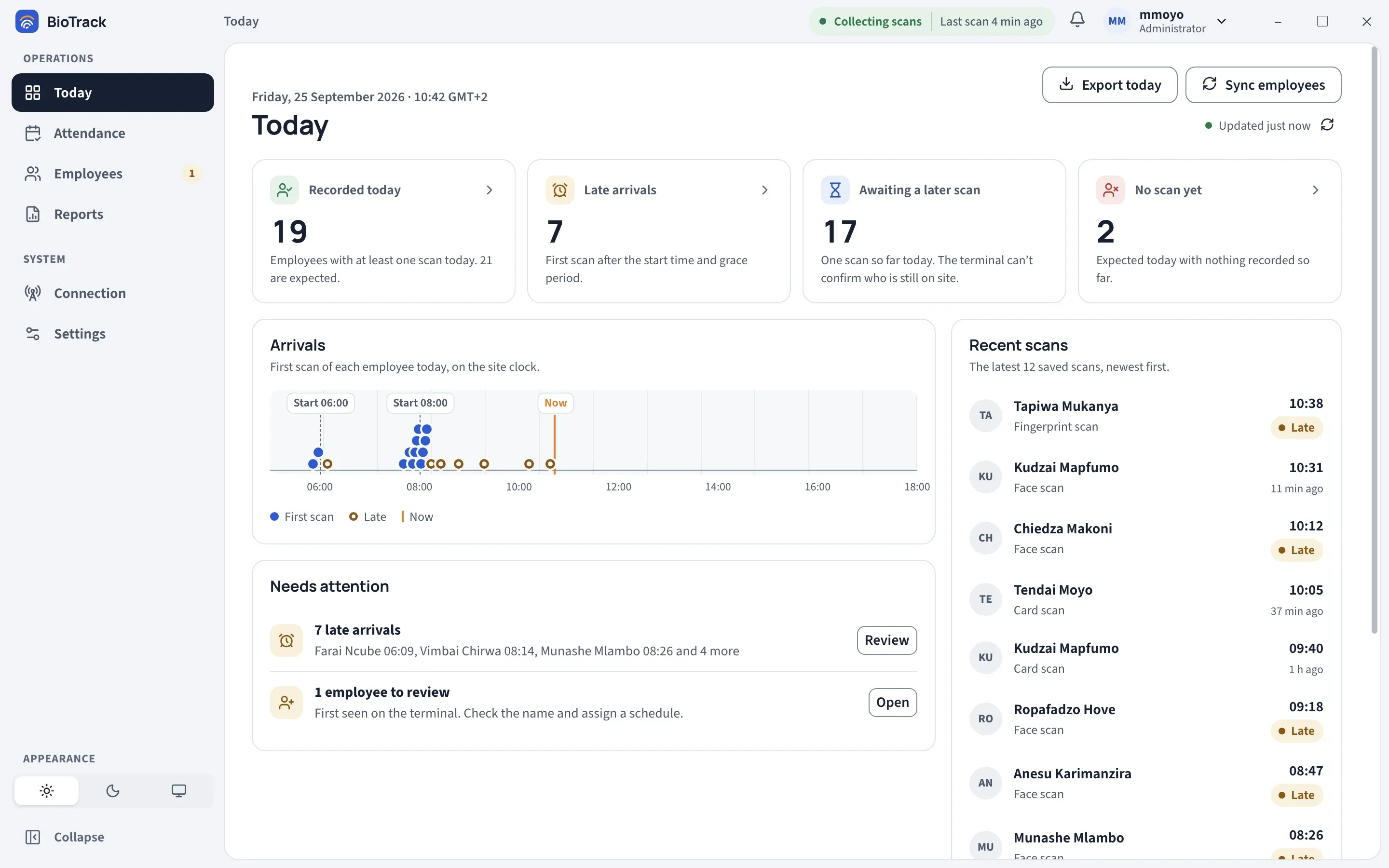Open the notifications bell
Viewport: 1389px width, 868px height.
point(1077,20)
